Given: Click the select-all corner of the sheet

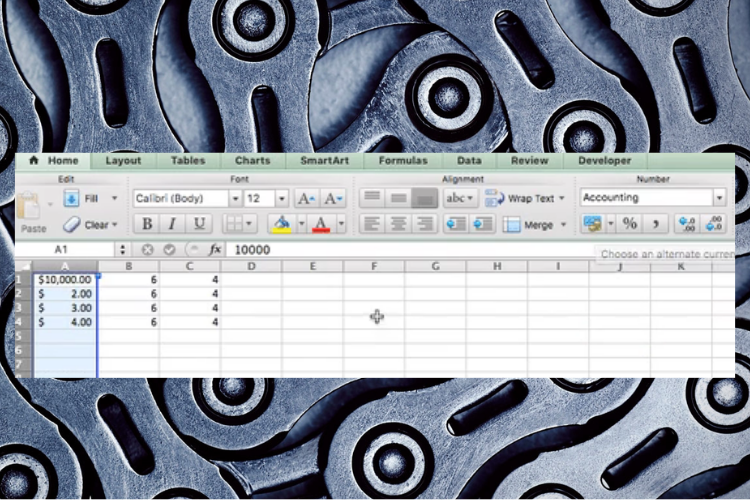Looking at the screenshot, I should tap(23, 266).
